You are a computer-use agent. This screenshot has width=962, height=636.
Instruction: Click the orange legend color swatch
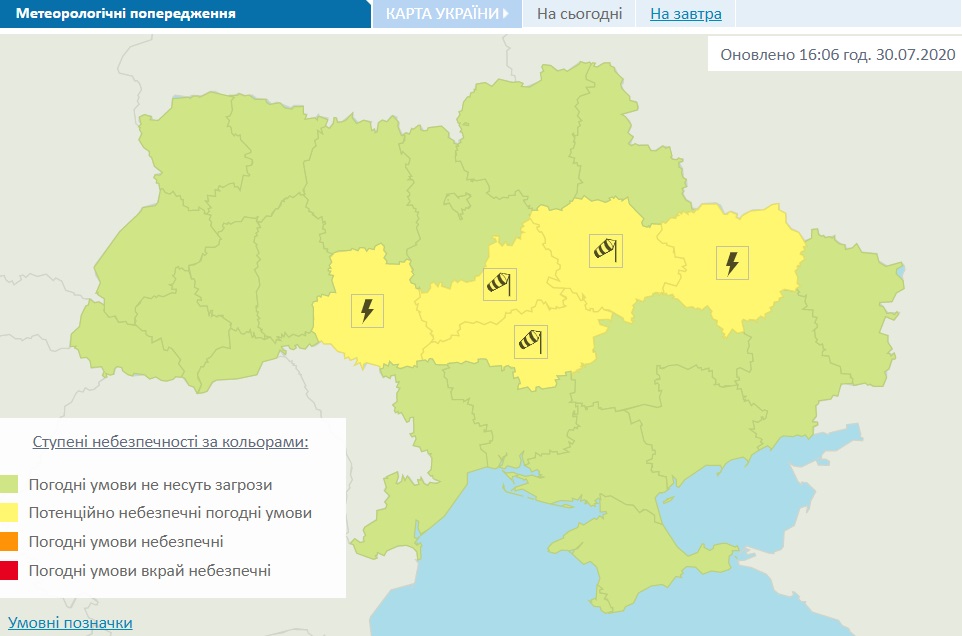[11, 542]
